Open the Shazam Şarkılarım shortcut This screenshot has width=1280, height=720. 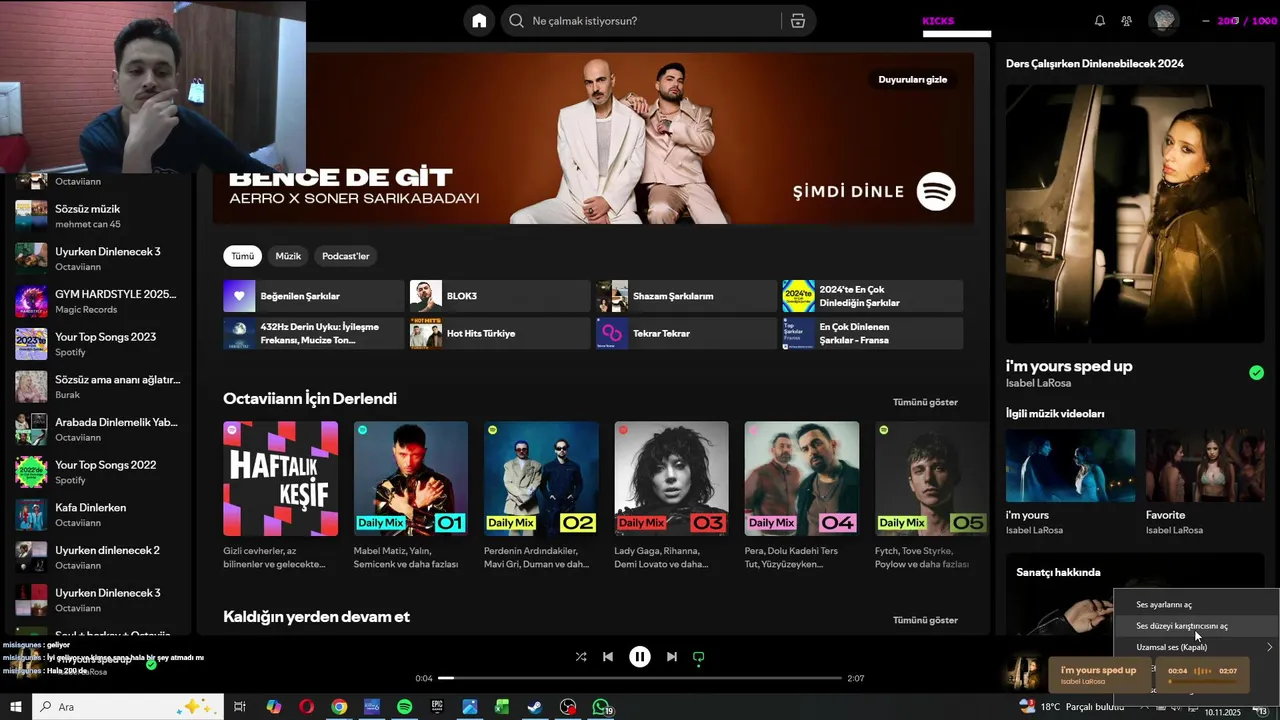pos(686,296)
